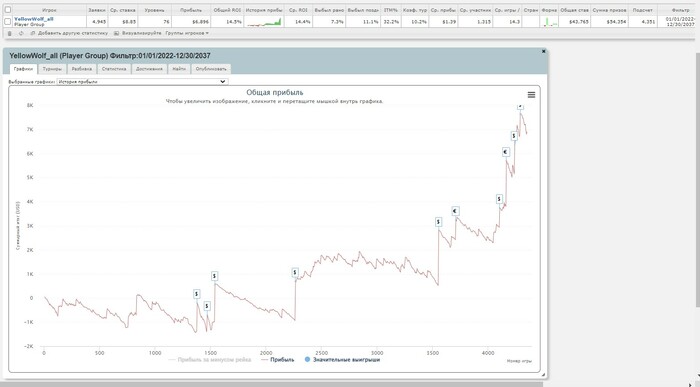Toggle the Прибыль legend series
Image resolution: width=700 pixels, height=387 pixels.
[x=277, y=360]
